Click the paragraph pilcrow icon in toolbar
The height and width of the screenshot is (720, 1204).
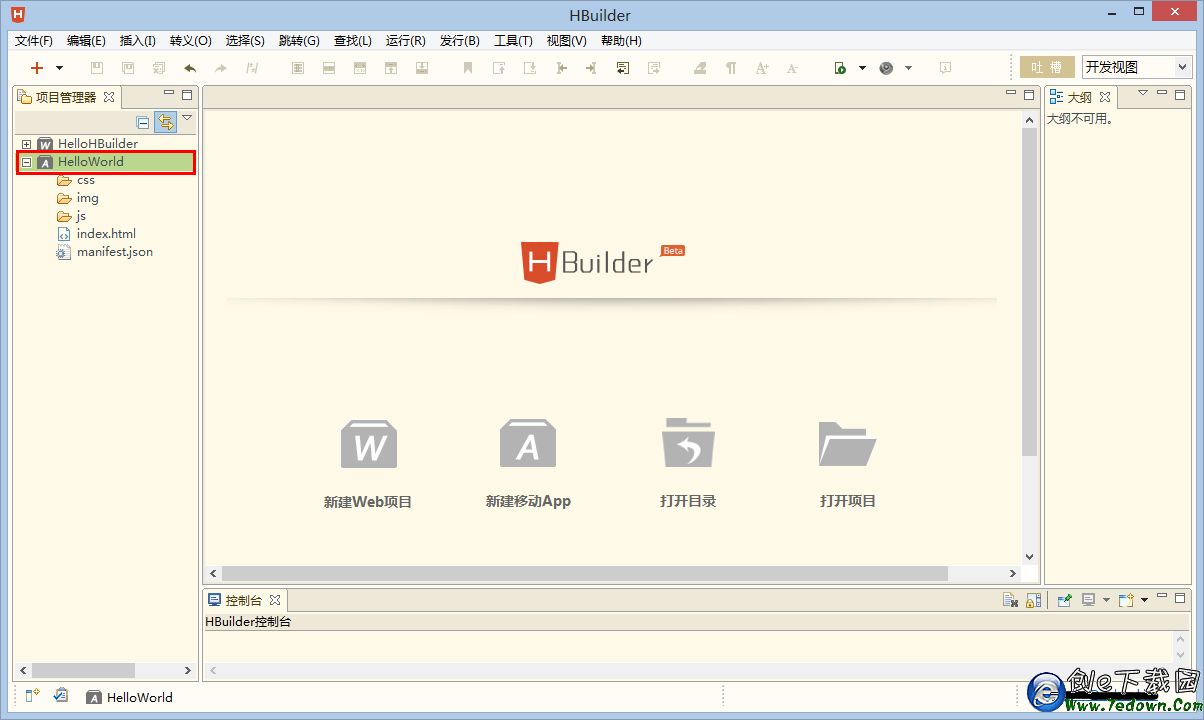[731, 68]
